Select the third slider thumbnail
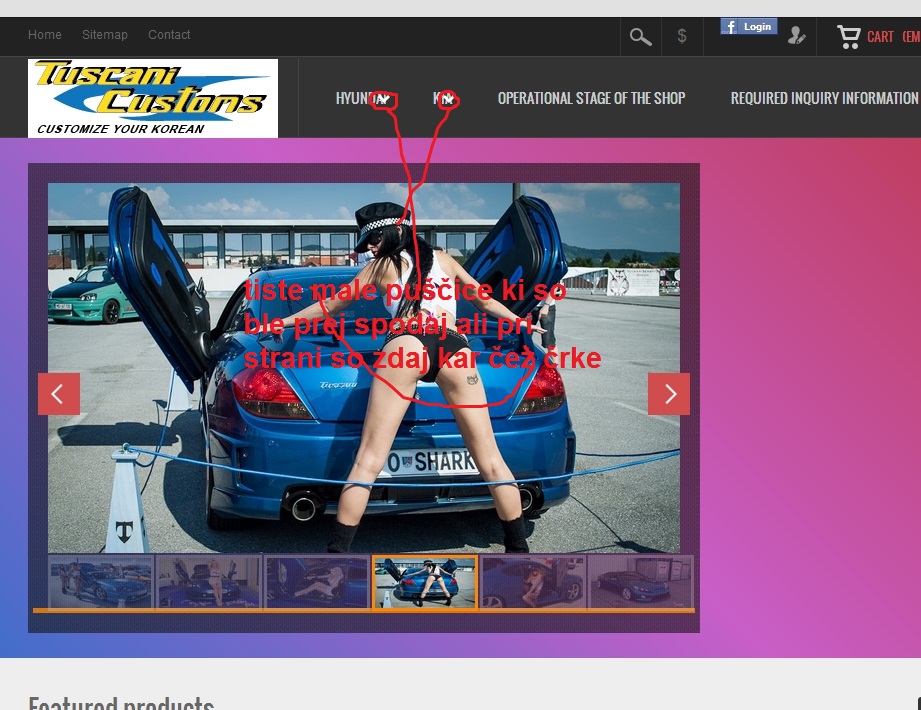Viewport: 921px width, 710px height. pos(317,582)
